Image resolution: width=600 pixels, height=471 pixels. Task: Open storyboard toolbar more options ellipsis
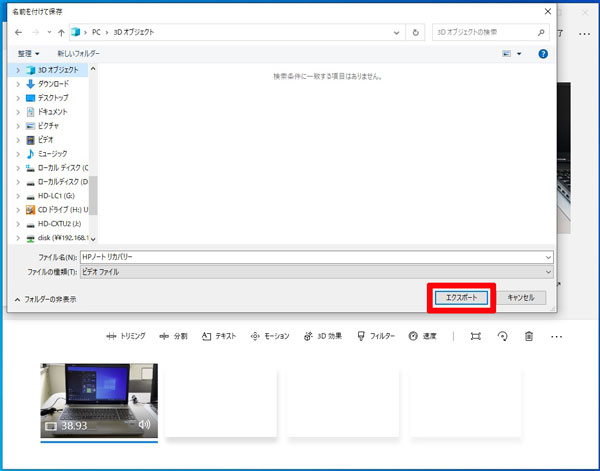556,337
